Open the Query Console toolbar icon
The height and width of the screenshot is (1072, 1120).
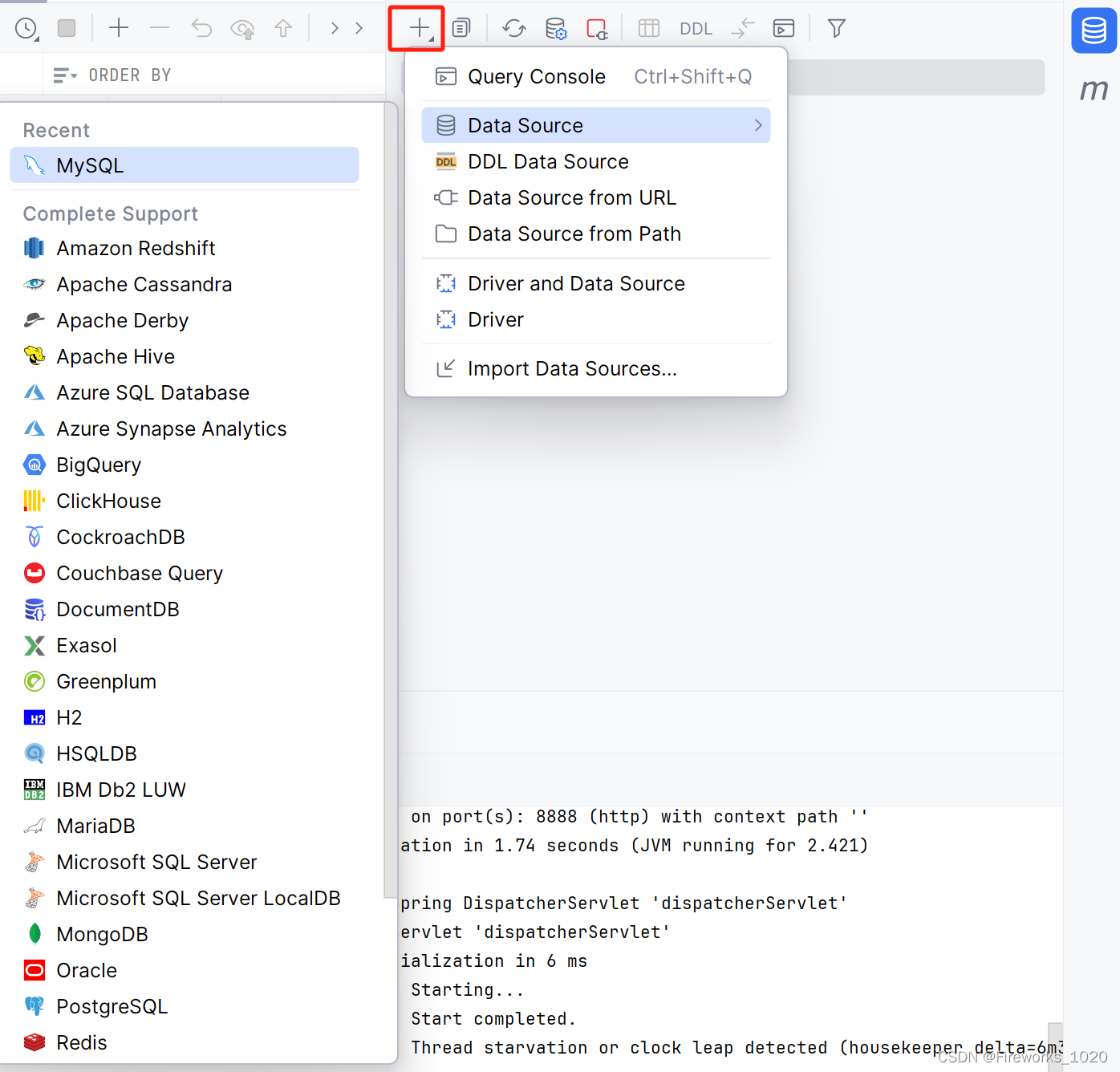(784, 29)
